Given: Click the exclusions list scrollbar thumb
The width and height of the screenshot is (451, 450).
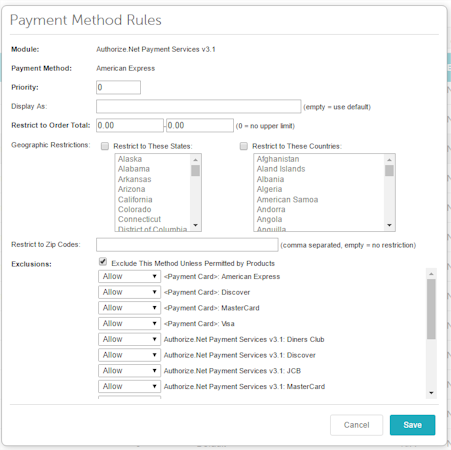Looking at the screenshot, I should [431, 309].
